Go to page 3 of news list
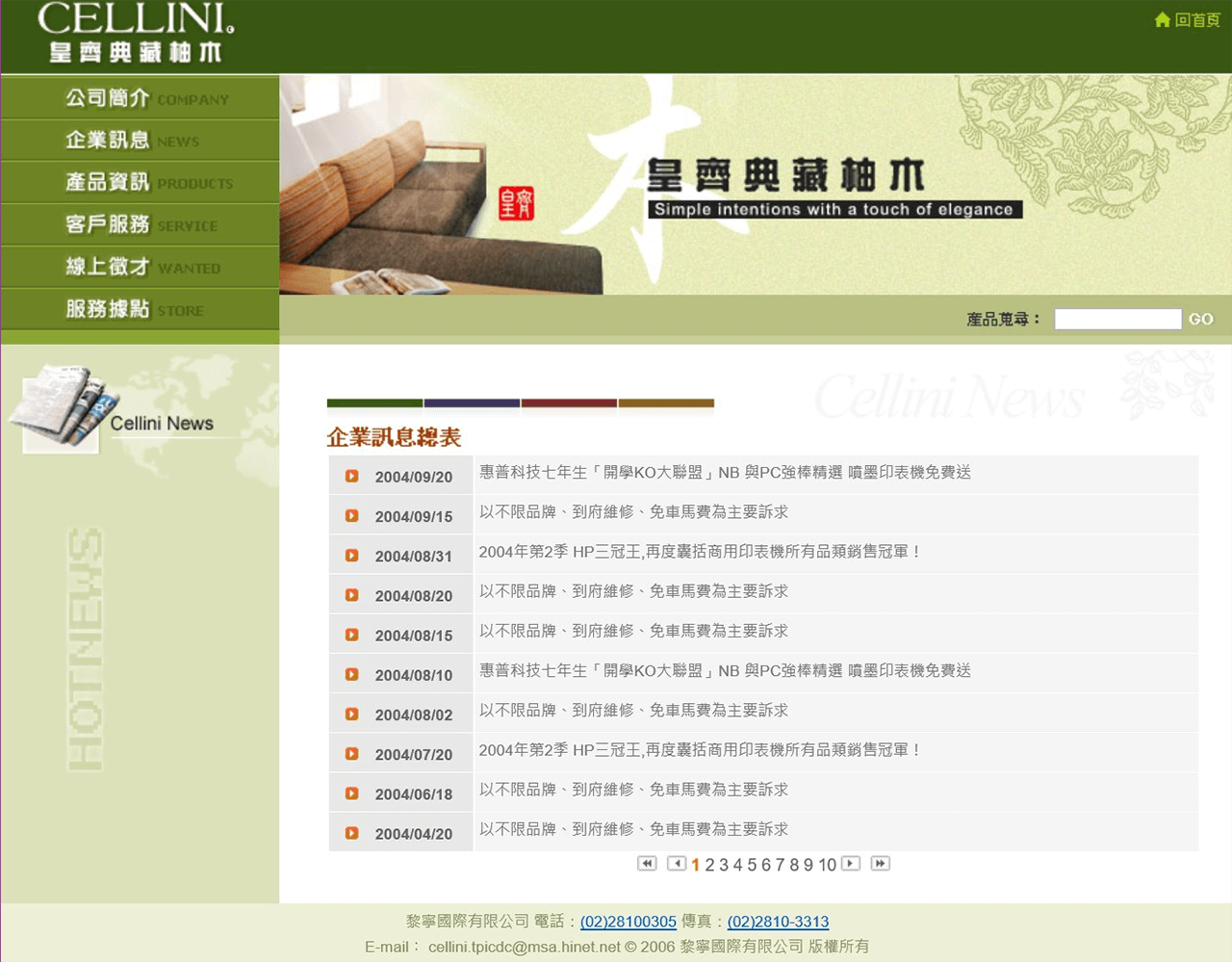This screenshot has width=1232, height=962. pyautogui.click(x=724, y=865)
